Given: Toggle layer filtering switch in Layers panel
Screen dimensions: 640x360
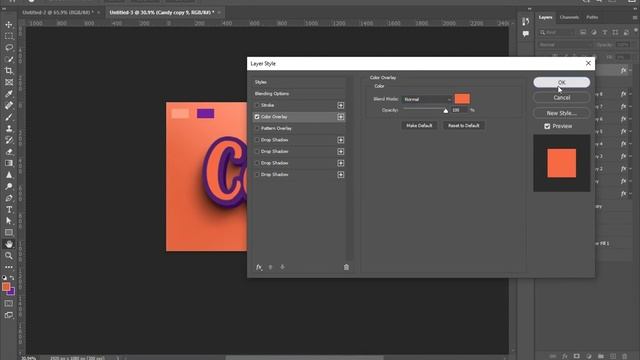Looking at the screenshot, I should tap(636, 31).
